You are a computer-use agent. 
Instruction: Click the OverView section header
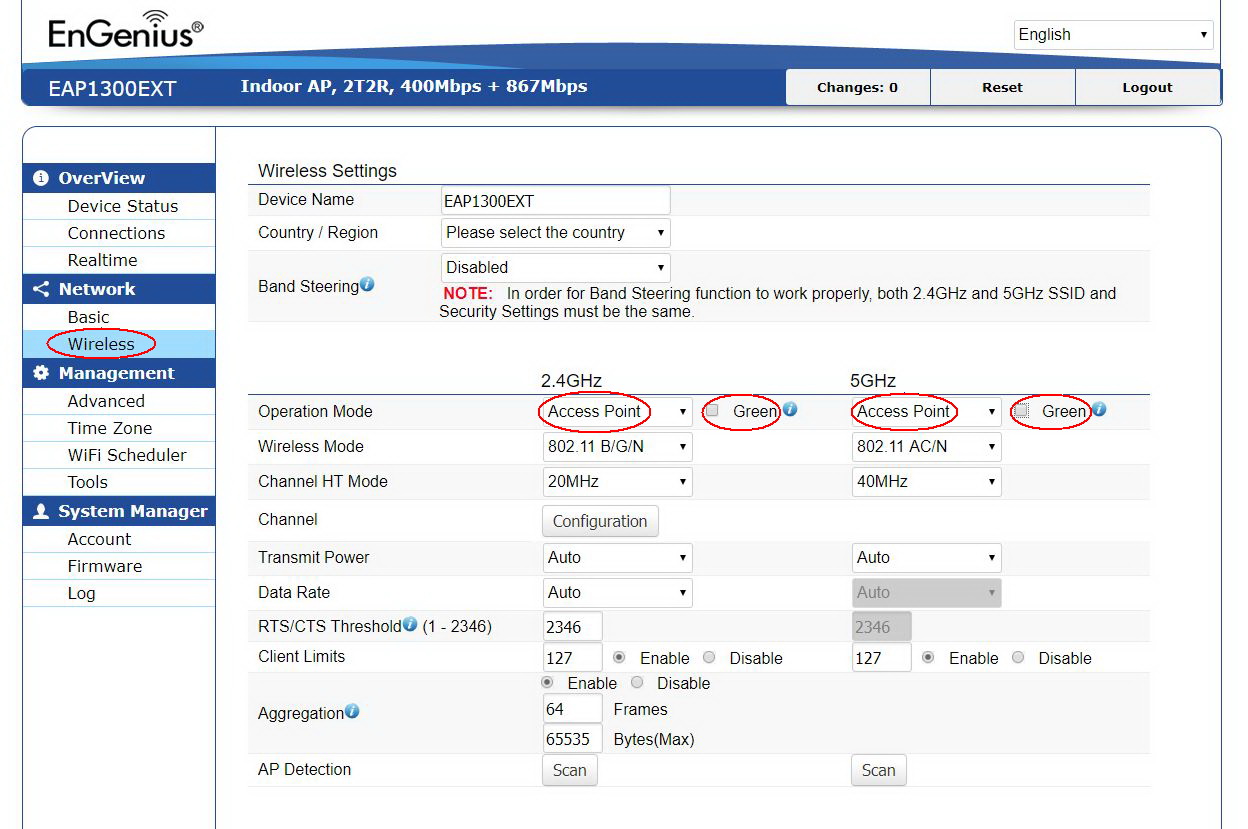coord(119,178)
